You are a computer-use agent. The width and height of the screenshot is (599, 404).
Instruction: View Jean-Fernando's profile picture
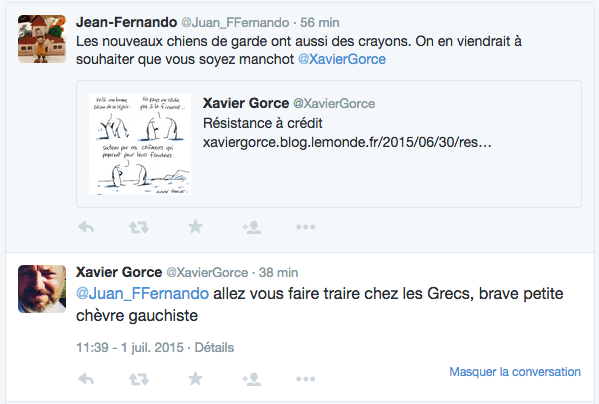pyautogui.click(x=42, y=39)
